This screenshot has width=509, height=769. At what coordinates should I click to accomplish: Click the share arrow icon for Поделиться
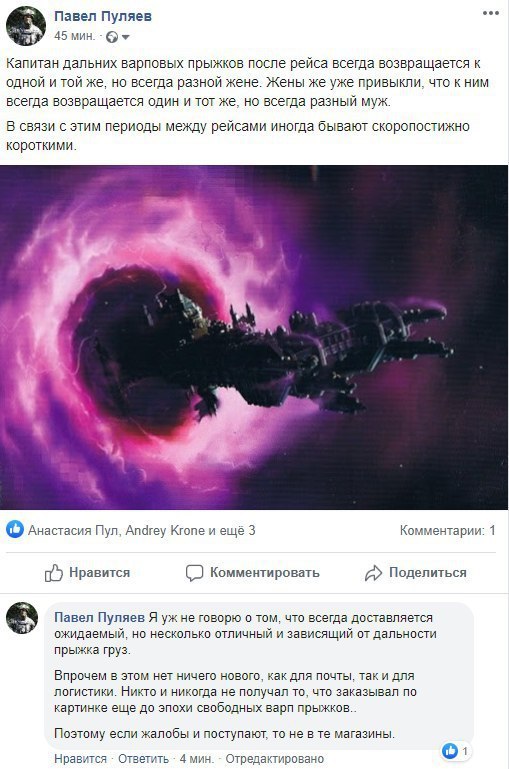[x=374, y=573]
